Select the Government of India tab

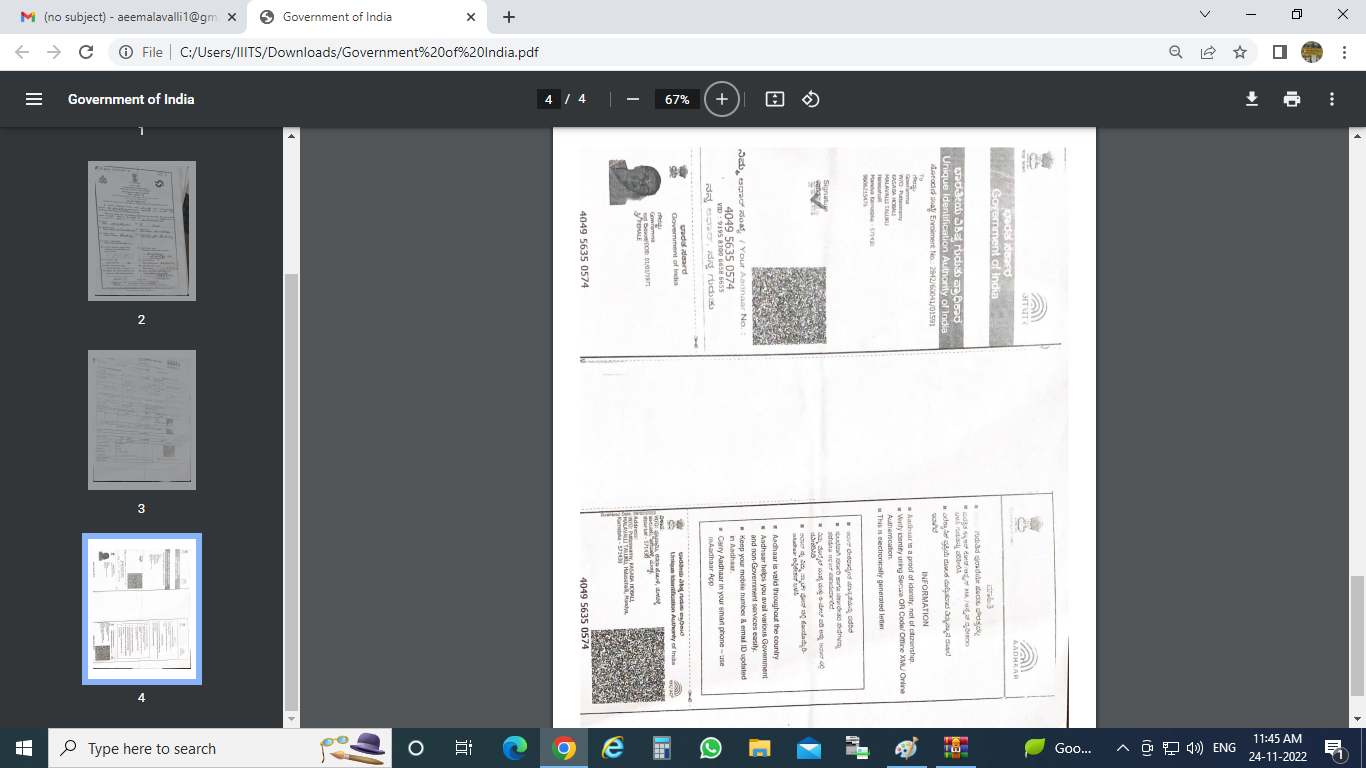pyautogui.click(x=366, y=17)
